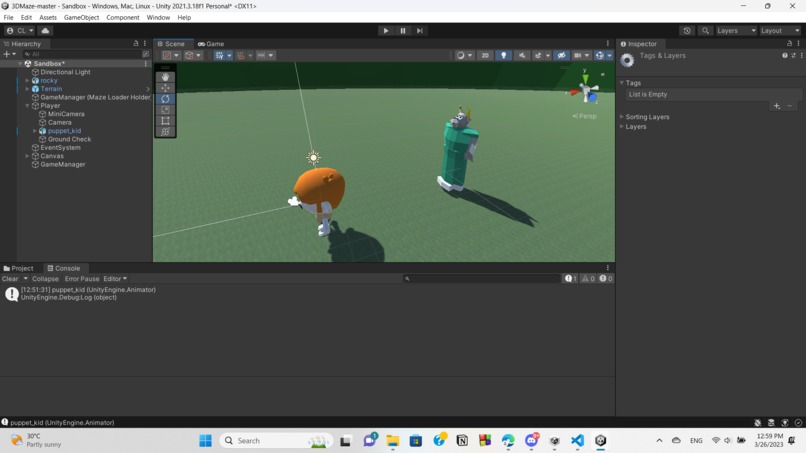806x453 pixels.
Task: Open snap increment settings icon
Action: click(265, 55)
